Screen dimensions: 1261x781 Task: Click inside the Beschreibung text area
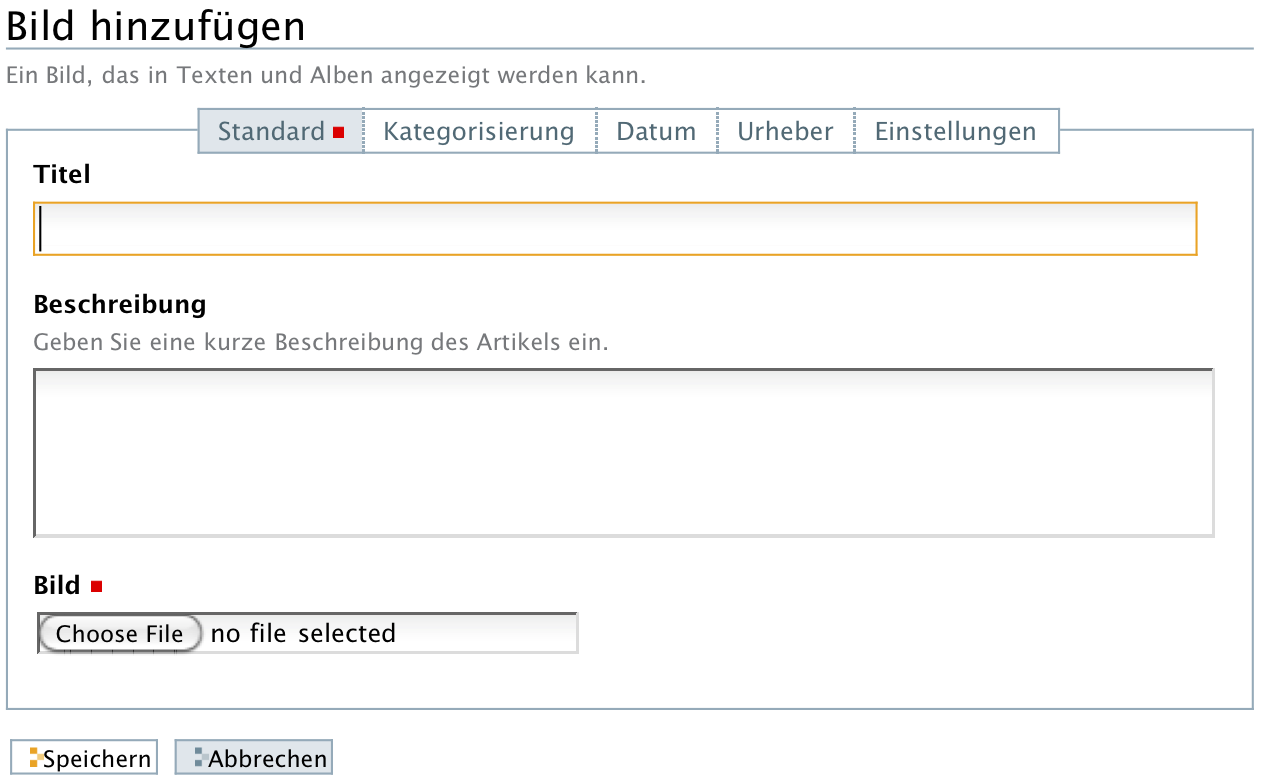[x=624, y=453]
